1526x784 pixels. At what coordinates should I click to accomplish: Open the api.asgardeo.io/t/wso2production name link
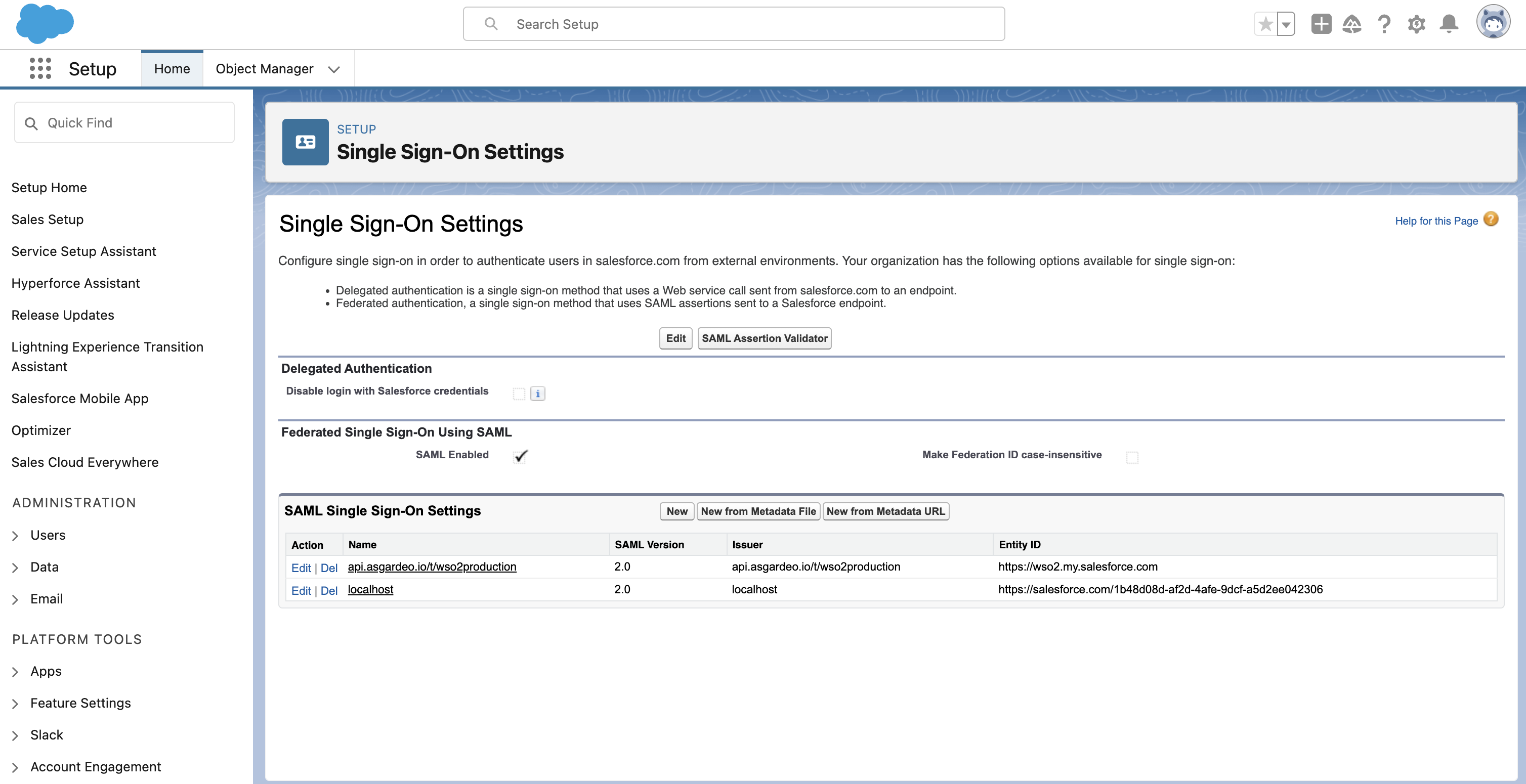[x=432, y=567]
